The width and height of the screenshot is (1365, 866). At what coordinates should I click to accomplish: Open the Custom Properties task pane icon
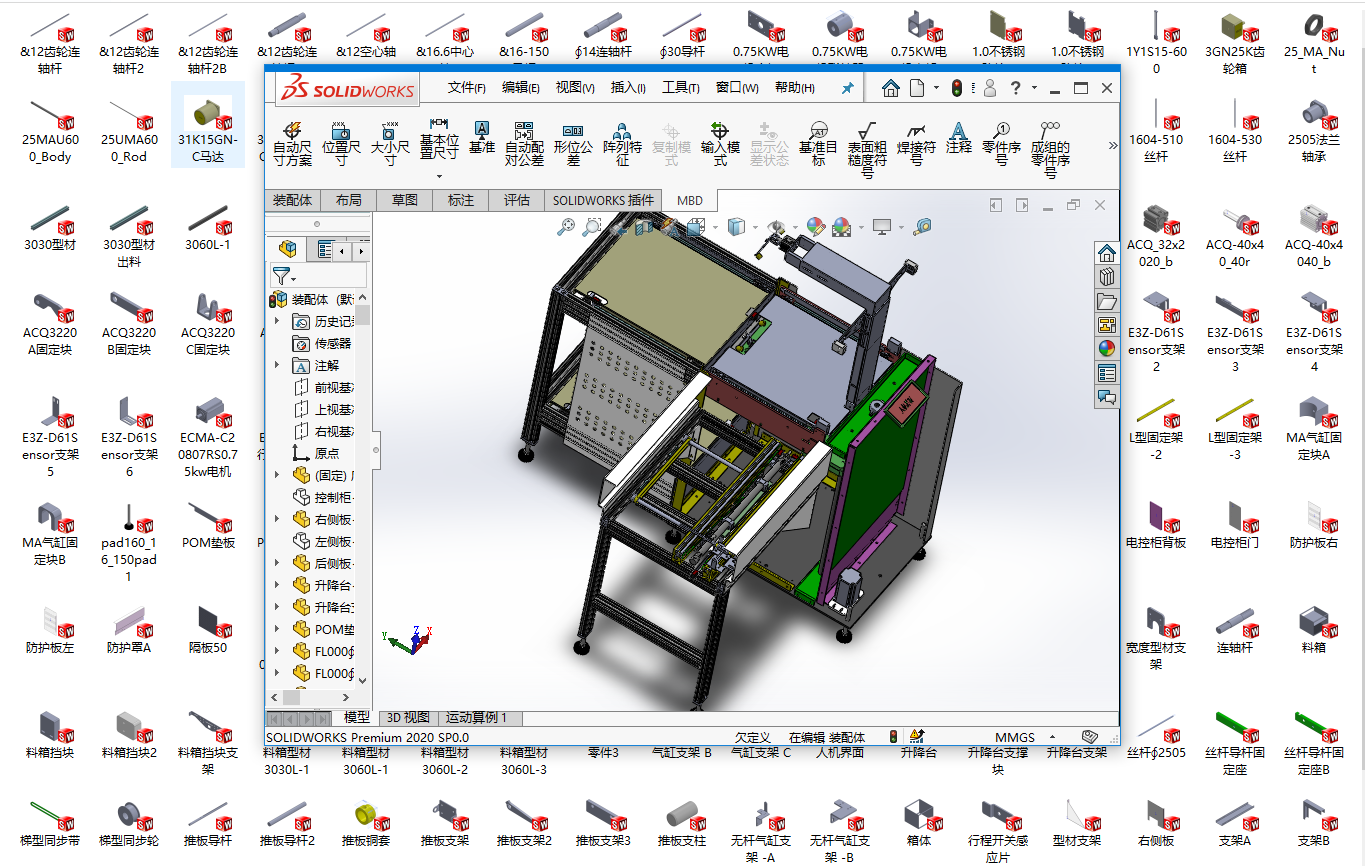point(1106,373)
